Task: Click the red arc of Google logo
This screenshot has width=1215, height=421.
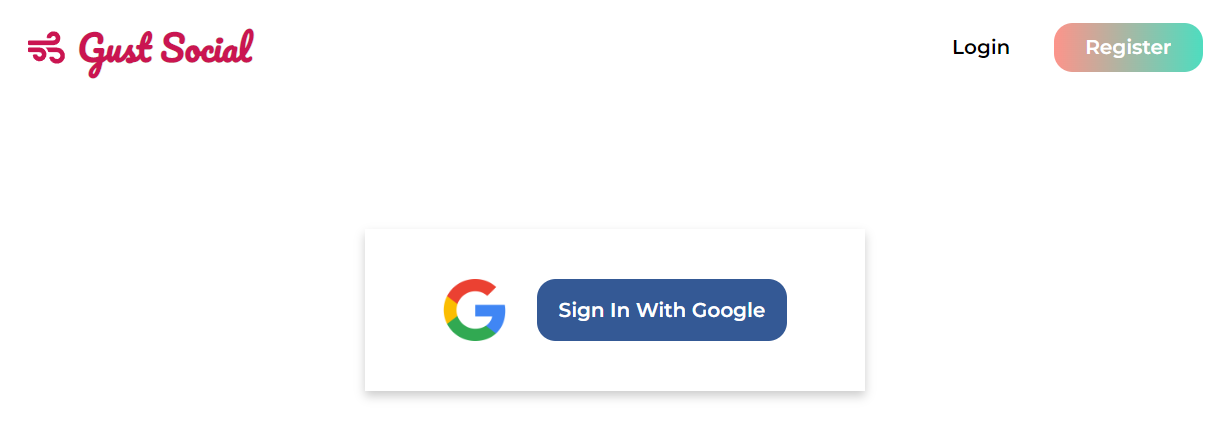Action: [472, 287]
